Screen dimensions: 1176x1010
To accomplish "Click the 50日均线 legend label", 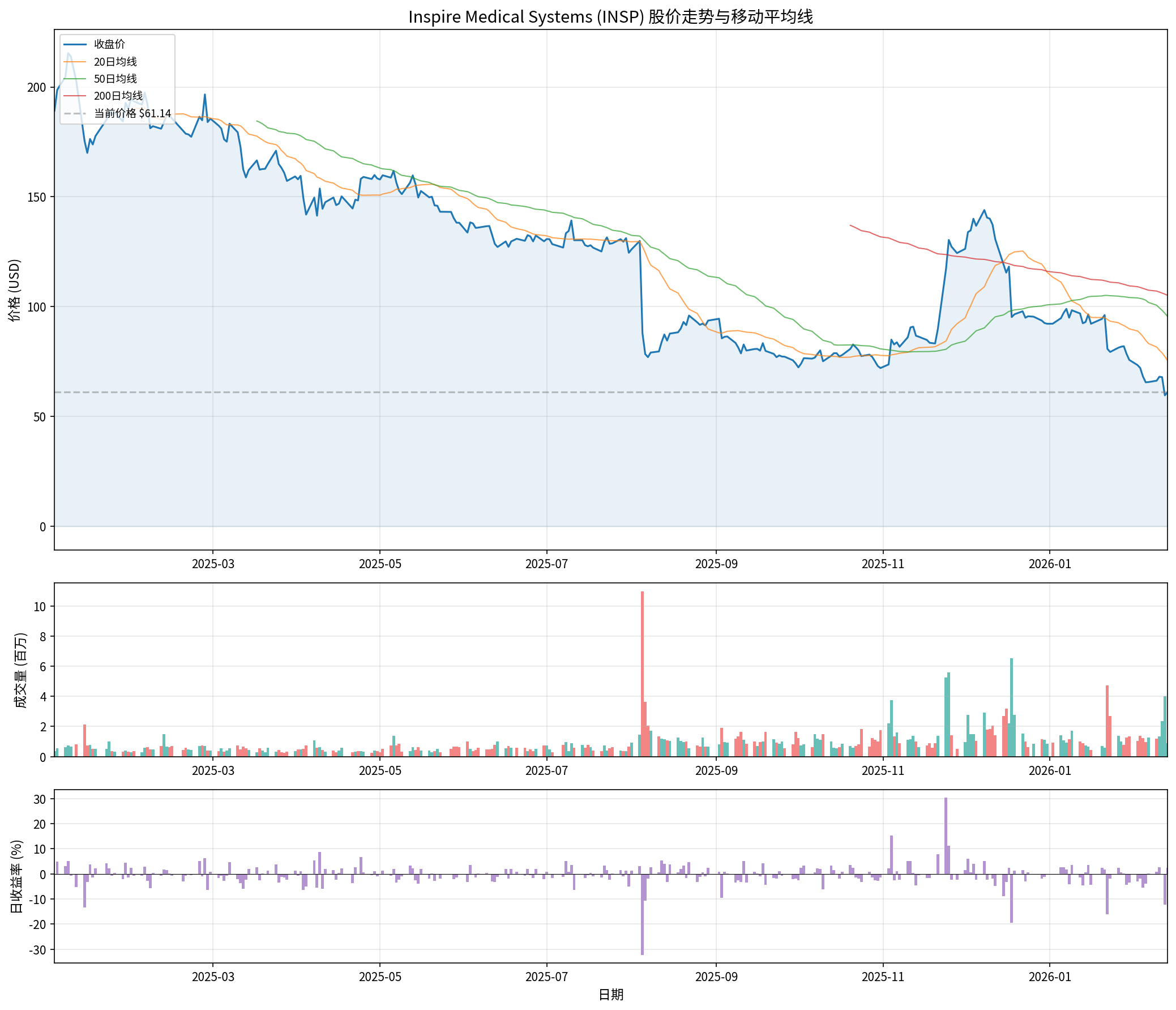I will pos(115,79).
